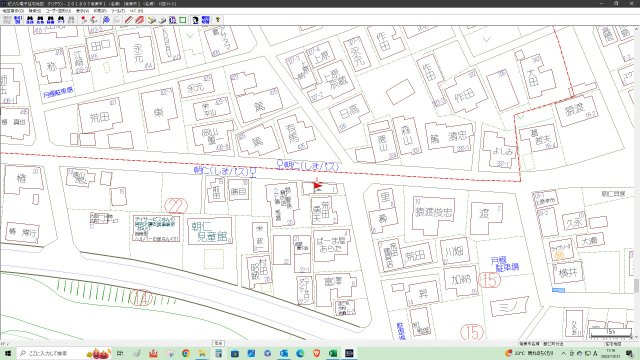Click the leftmost binoculars search icon
640x360 pixels.
(x=30, y=20)
